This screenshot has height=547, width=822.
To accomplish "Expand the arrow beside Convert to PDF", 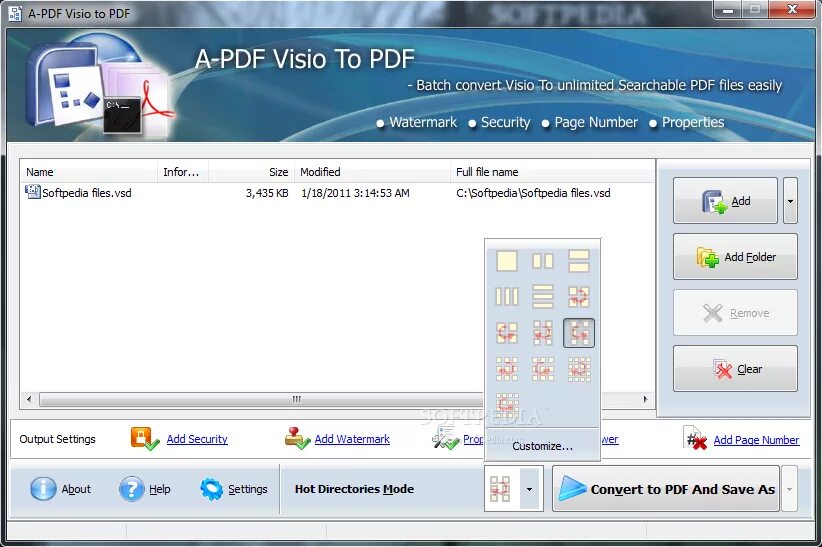I will coord(789,489).
